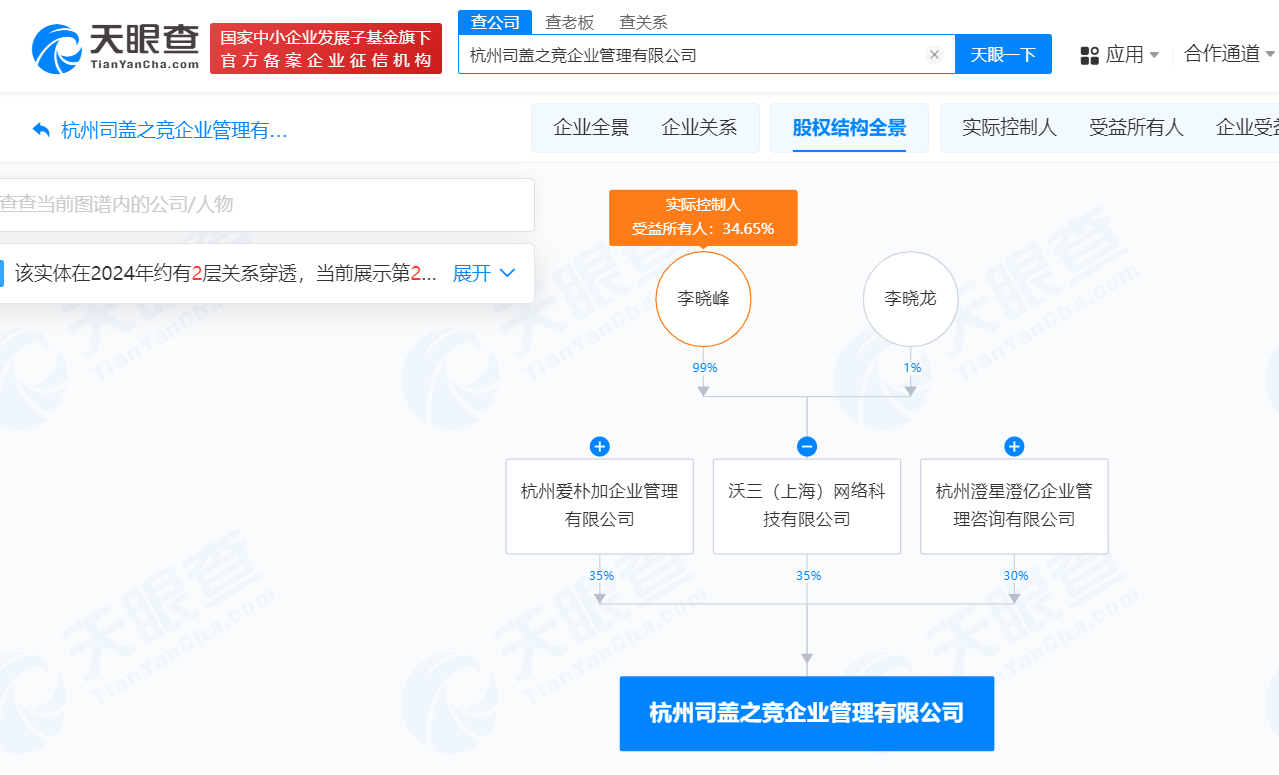Expand 杭州澄星澄亿企业管理咨询有限公司 node
Screen dimensions: 1279x775
point(1014,446)
